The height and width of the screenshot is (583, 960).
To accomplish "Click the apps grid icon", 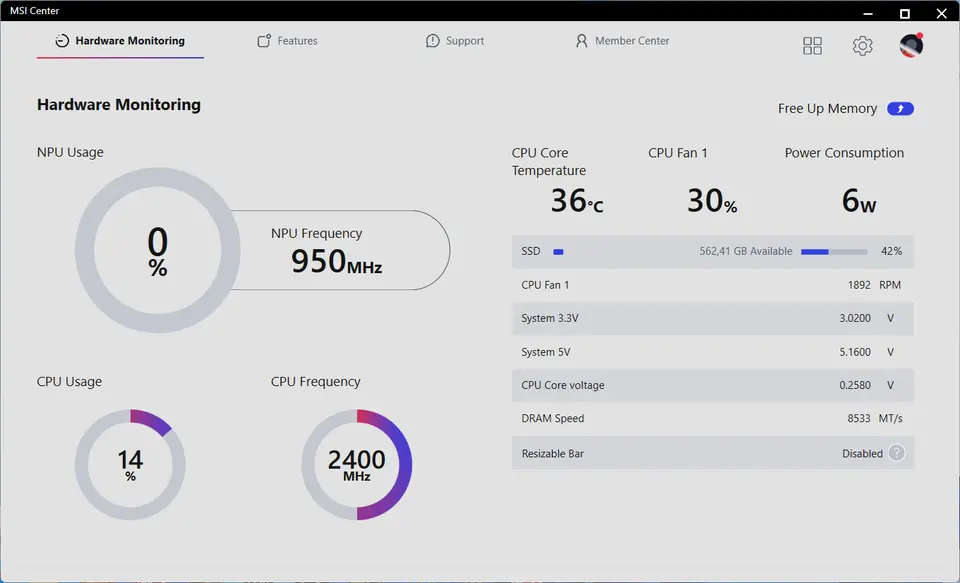I will [812, 45].
